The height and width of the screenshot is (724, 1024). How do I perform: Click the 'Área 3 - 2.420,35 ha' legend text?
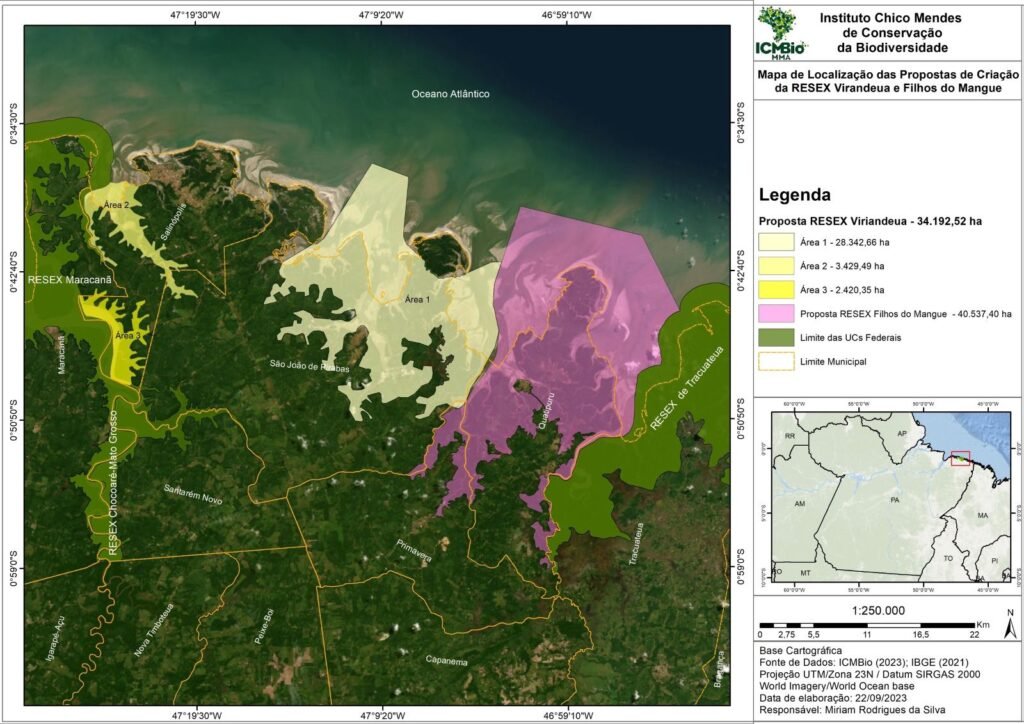tap(842, 290)
